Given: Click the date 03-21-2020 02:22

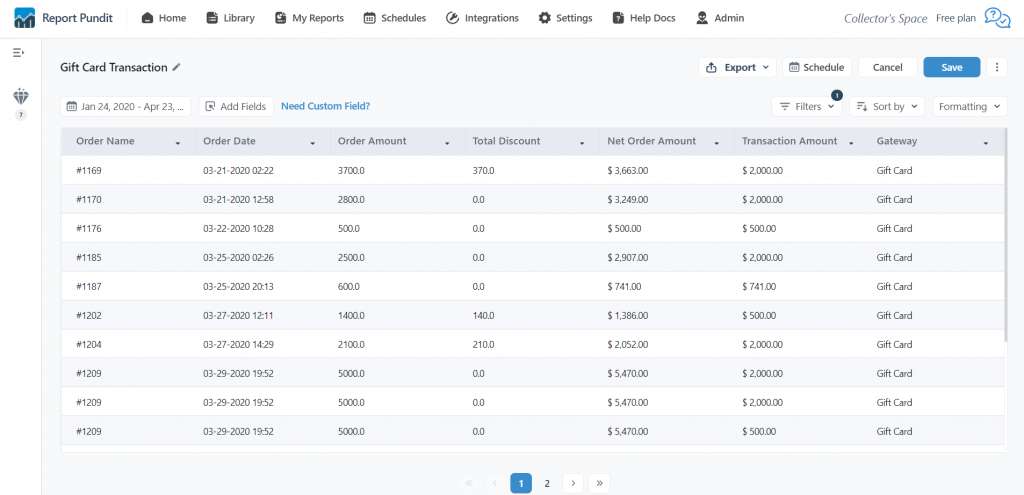Looking at the screenshot, I should (238, 170).
